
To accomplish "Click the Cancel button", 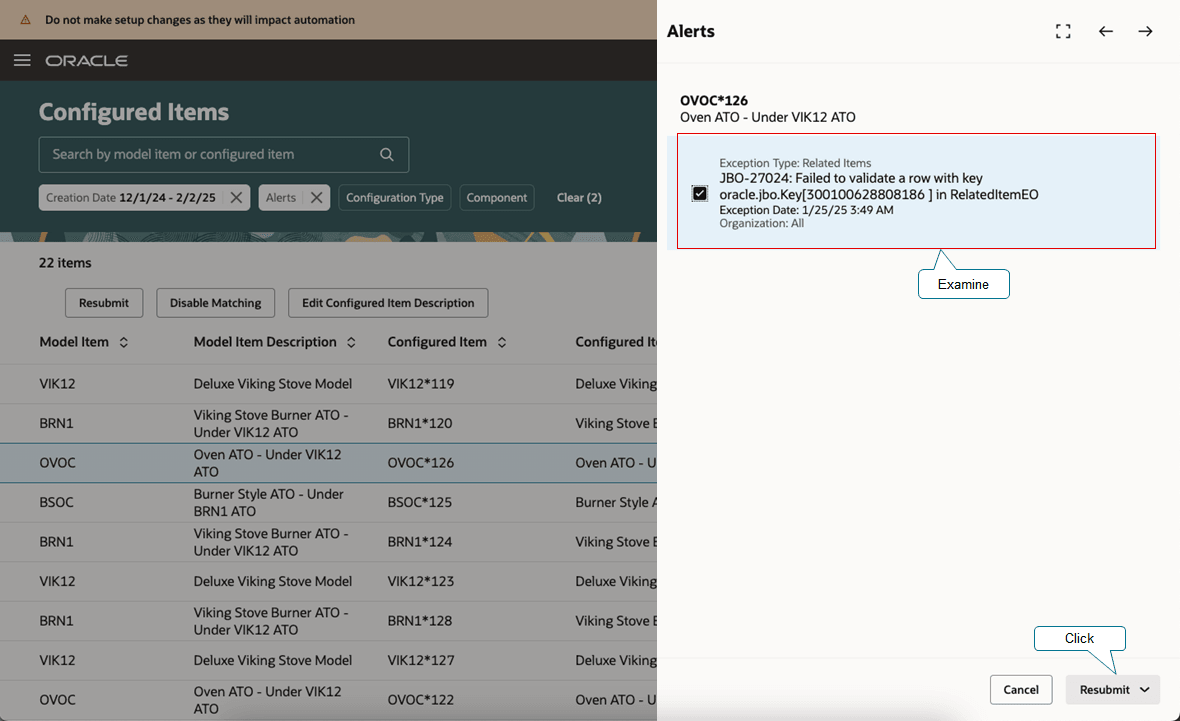I will (x=1021, y=689).
